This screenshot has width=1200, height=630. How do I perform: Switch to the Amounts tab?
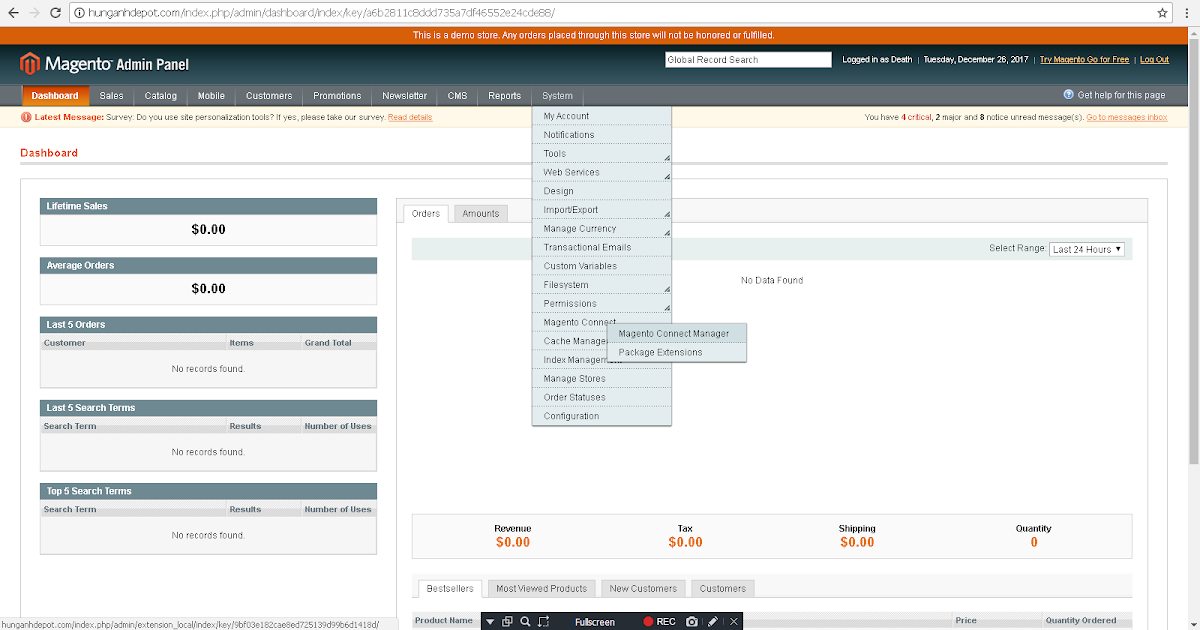(x=480, y=213)
